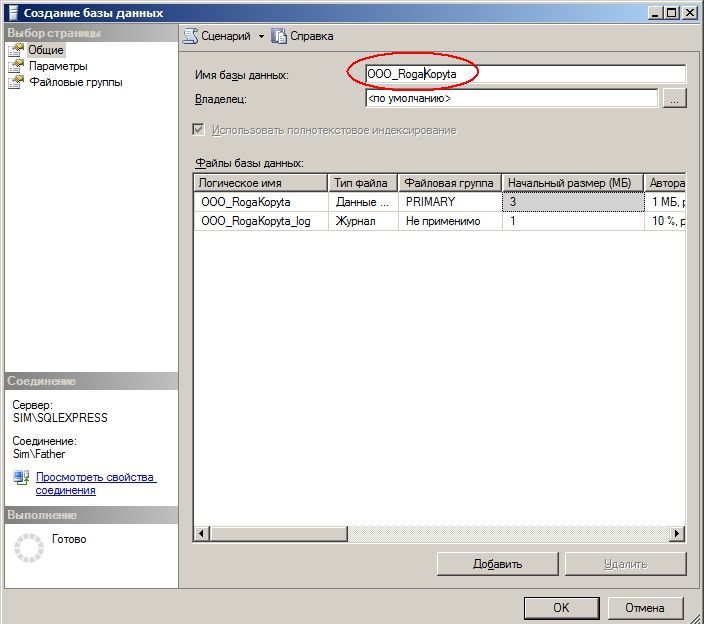
Task: Click the Логическое имя column header
Action: (260, 183)
